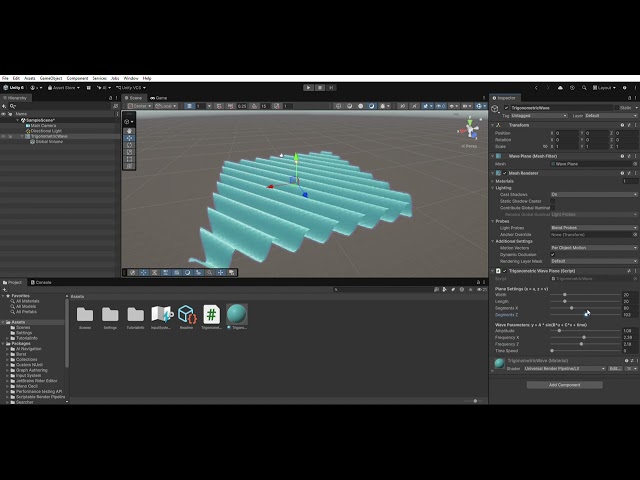Click the Mesh object picker circle
This screenshot has width=640, height=480.
[x=635, y=164]
